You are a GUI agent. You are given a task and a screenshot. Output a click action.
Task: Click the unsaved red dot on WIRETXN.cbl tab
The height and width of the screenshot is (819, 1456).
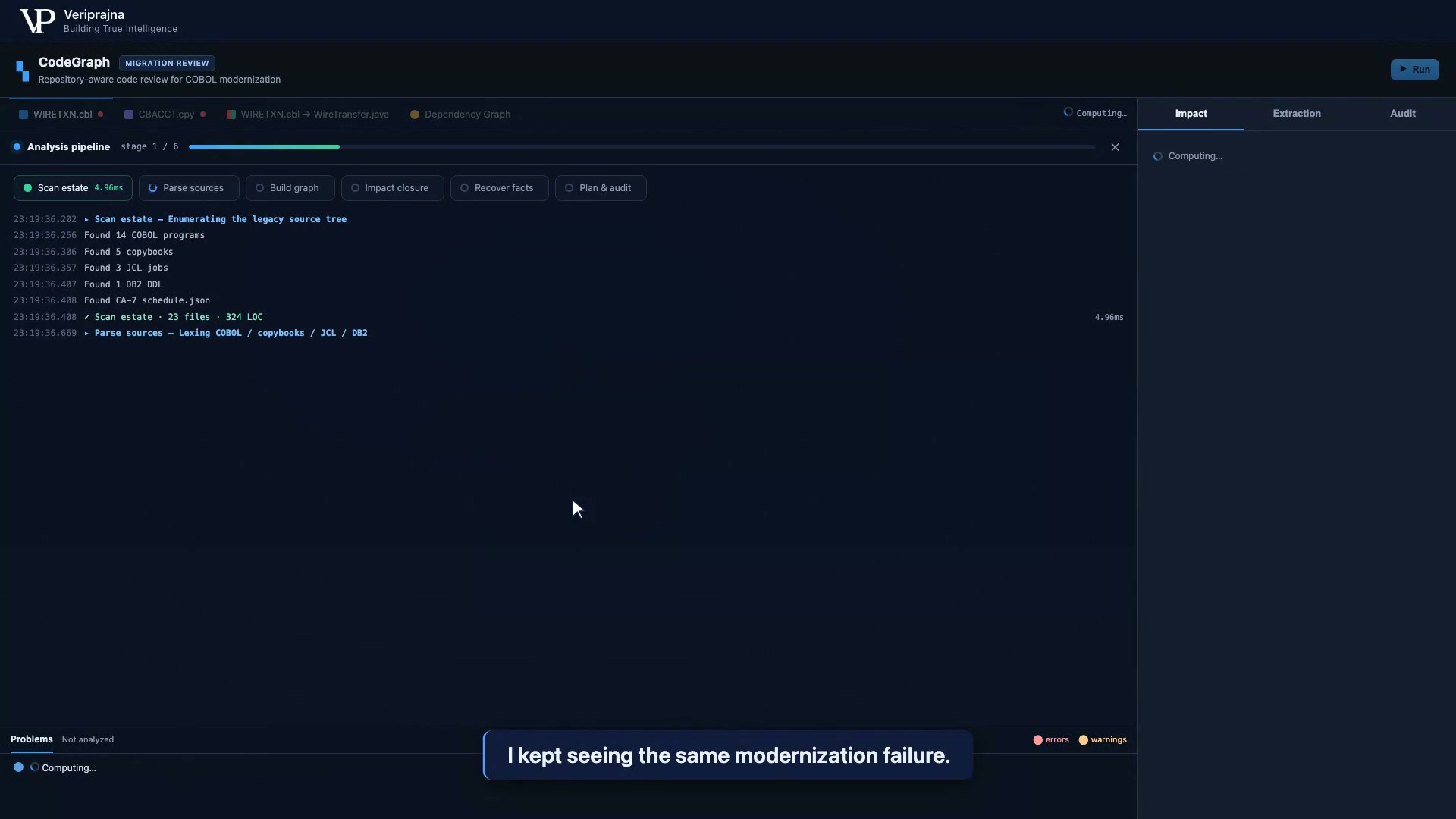pyautogui.click(x=100, y=115)
